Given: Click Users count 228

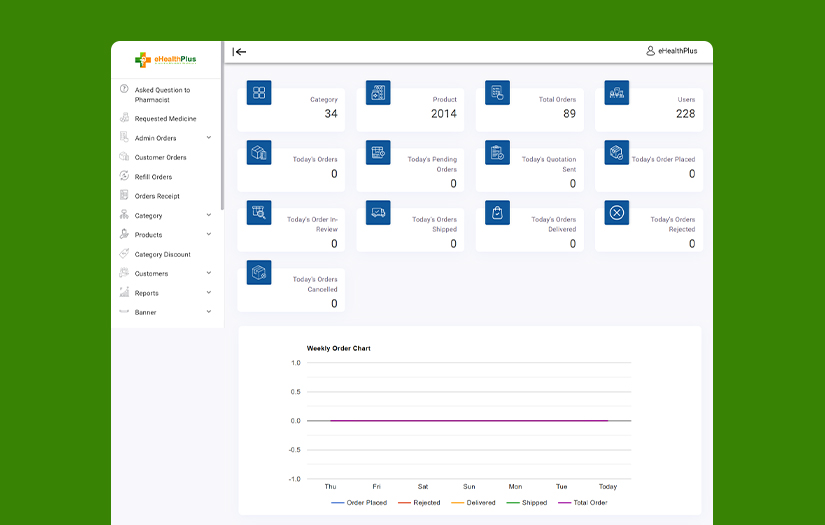Looking at the screenshot, I should click(x=686, y=114).
